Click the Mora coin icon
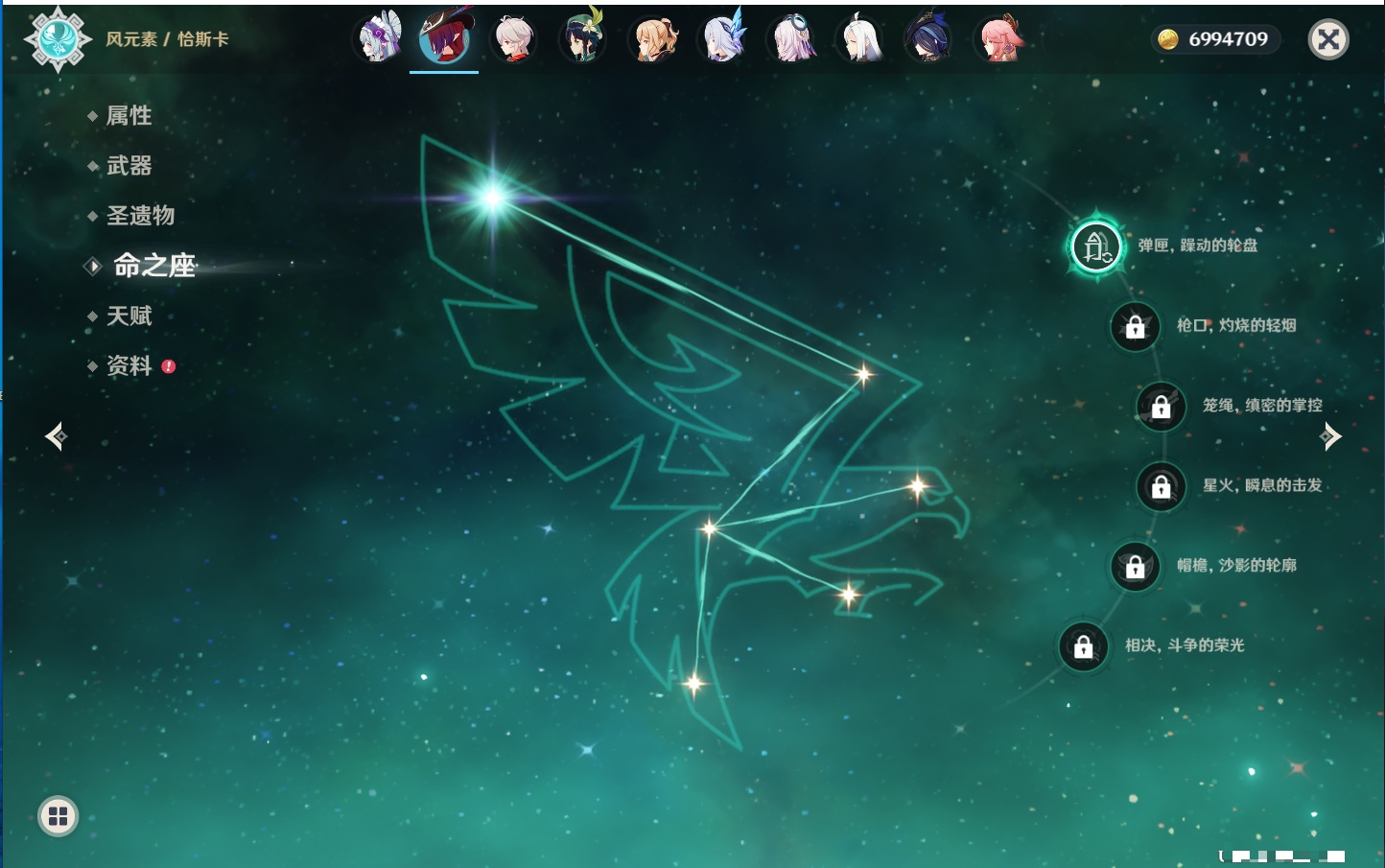Screen dimensions: 1385x868 [x=1167, y=39]
